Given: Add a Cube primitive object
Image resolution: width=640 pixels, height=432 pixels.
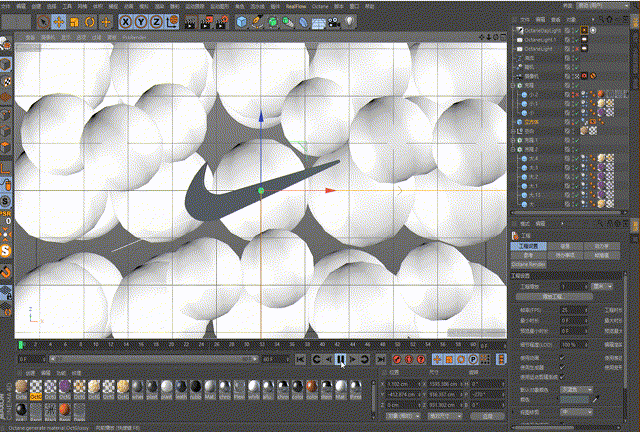Looking at the screenshot, I should point(242,22).
